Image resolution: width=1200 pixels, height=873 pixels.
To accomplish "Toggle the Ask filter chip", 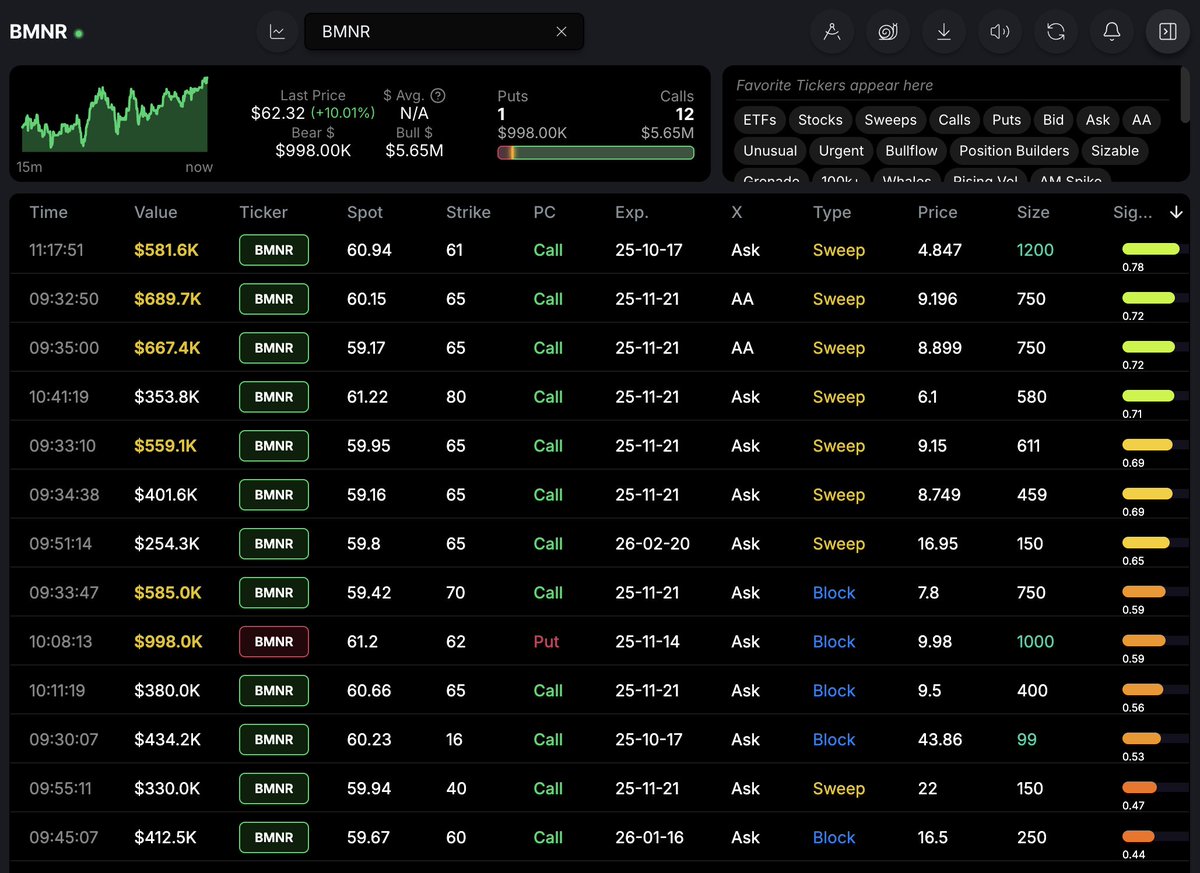I will click(1098, 120).
